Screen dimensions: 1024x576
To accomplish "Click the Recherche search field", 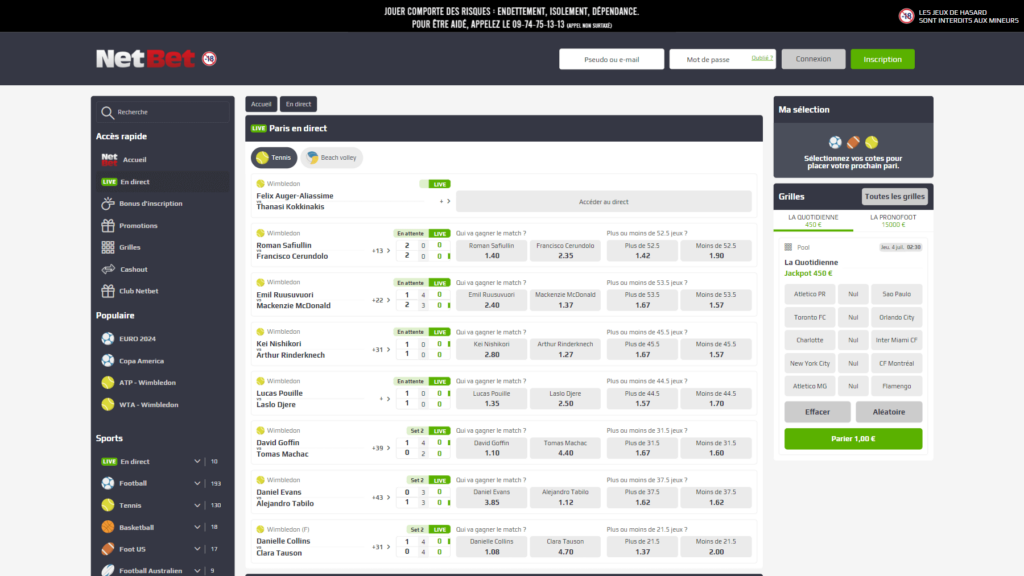I will [163, 112].
